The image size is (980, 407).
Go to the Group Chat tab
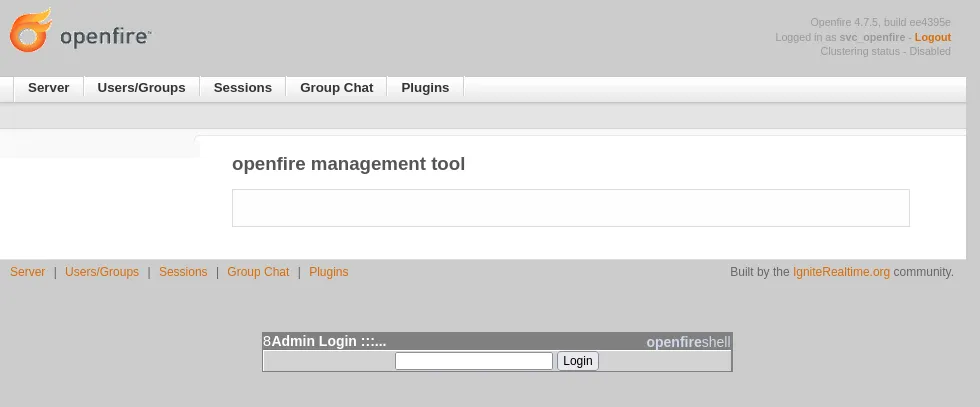336,88
